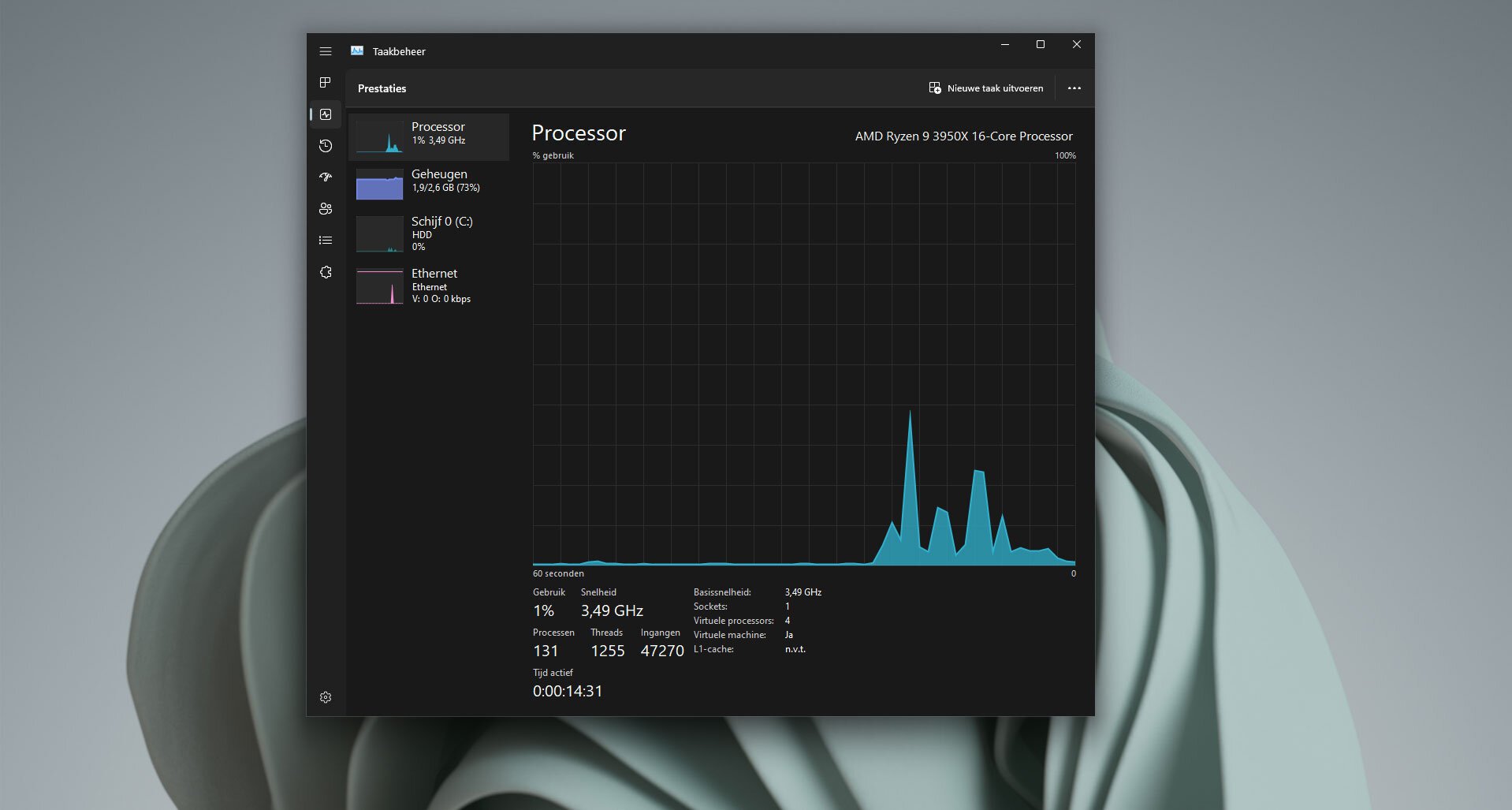Image resolution: width=1512 pixels, height=810 pixels.
Task: Click the Schijf 0 mini graph thumbnail
Action: pyautogui.click(x=379, y=234)
